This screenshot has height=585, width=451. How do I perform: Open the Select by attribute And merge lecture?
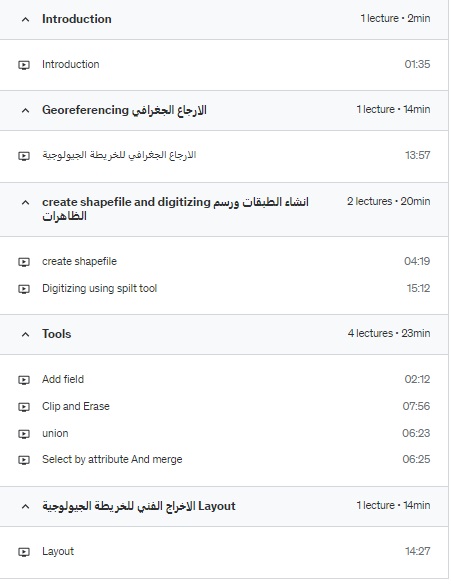click(x=112, y=459)
